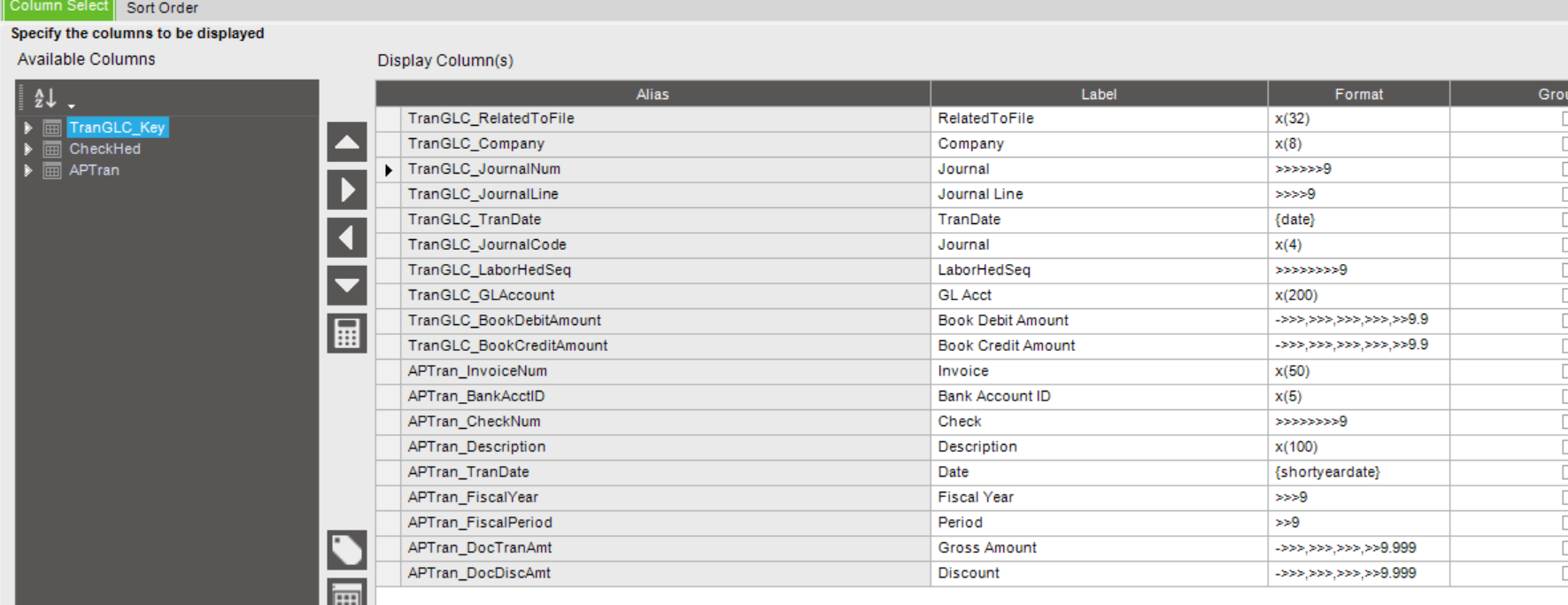
Task: Click the add column right arrow button
Action: tap(347, 190)
